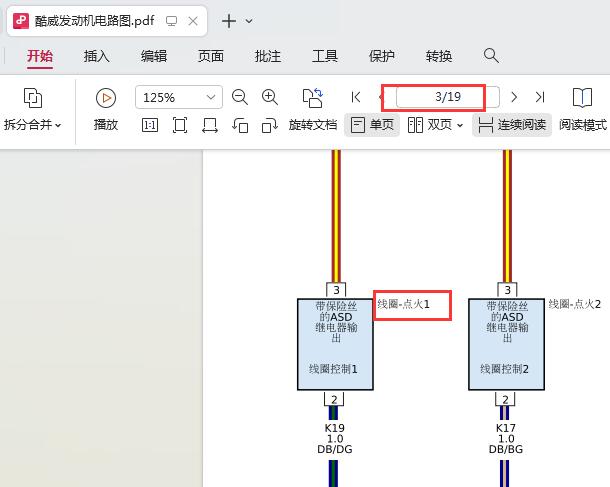The height and width of the screenshot is (487, 610).
Task: Click the 阅读模式 label
Action: click(583, 125)
